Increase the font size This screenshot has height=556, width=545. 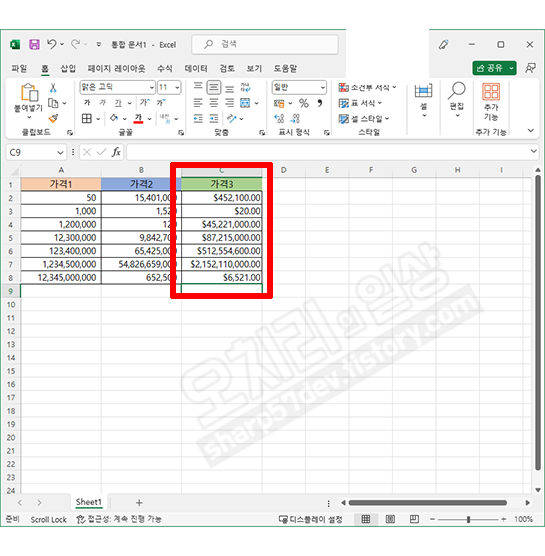[x=144, y=103]
